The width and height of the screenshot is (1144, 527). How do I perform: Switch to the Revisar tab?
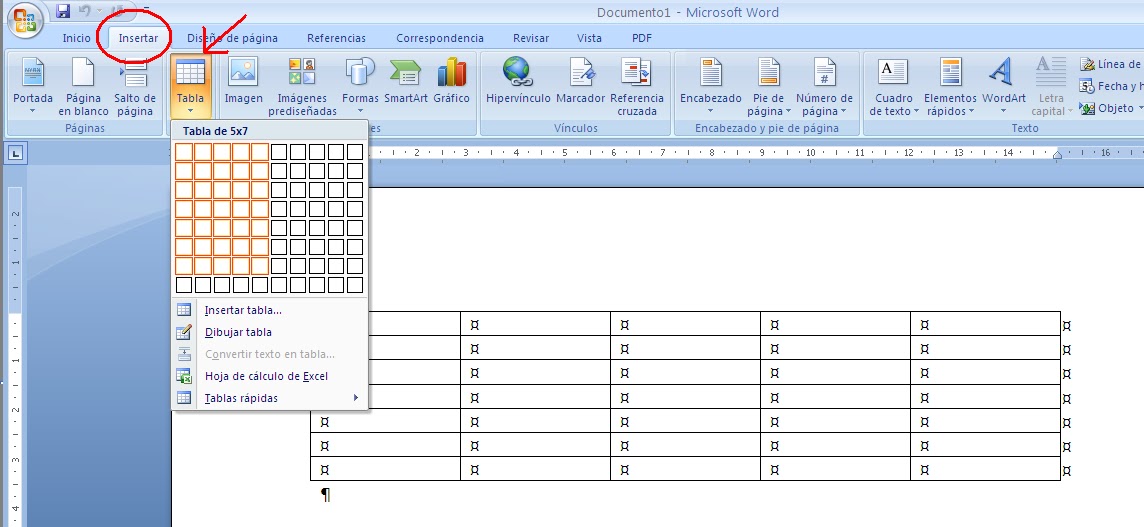tap(531, 38)
